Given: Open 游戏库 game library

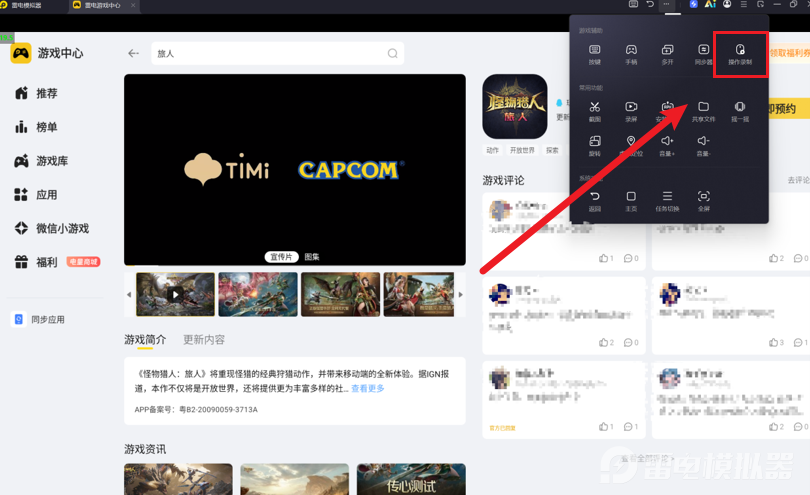Looking at the screenshot, I should [41, 161].
